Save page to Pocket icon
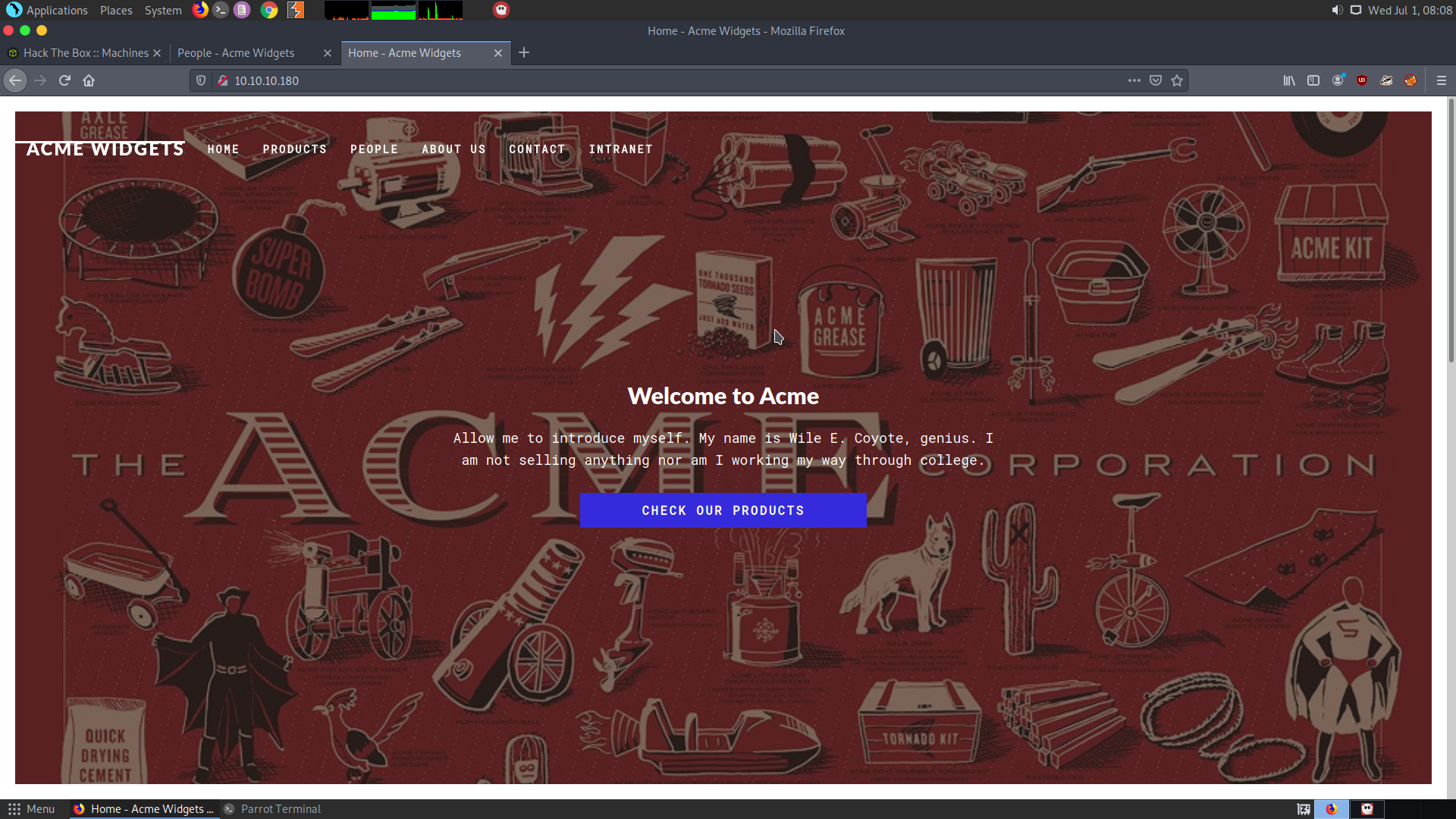 point(1156,80)
